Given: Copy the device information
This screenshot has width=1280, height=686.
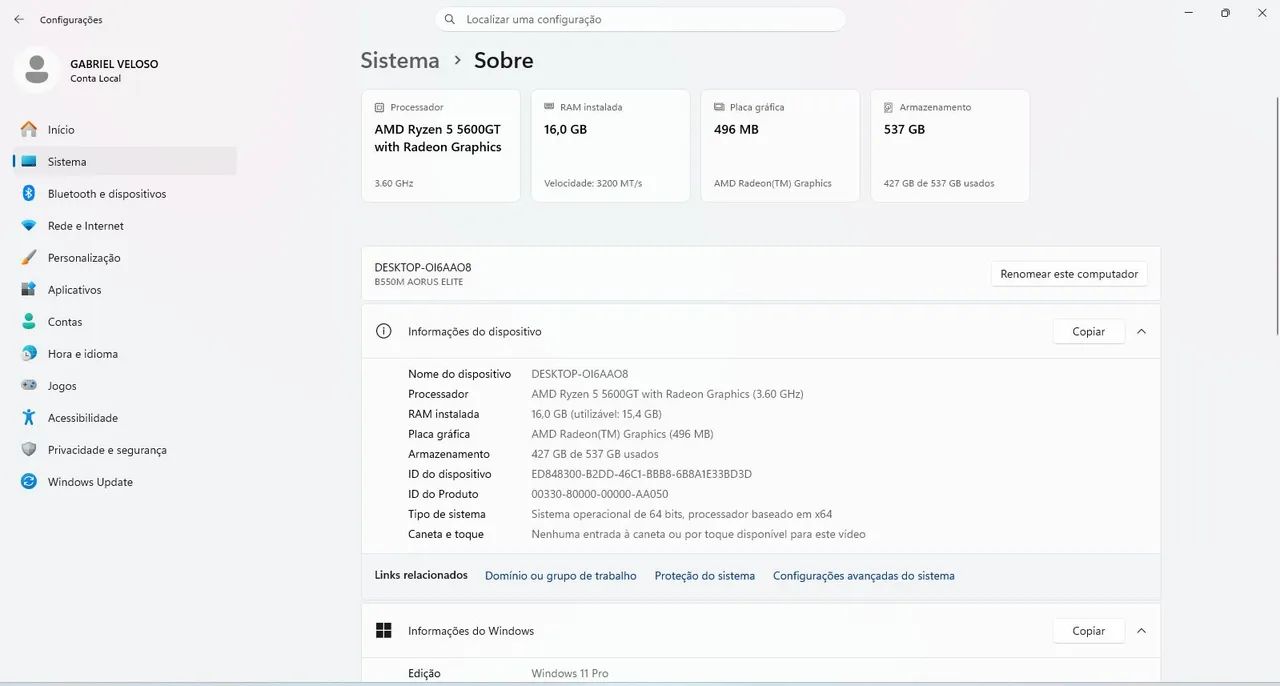Looking at the screenshot, I should tap(1089, 331).
